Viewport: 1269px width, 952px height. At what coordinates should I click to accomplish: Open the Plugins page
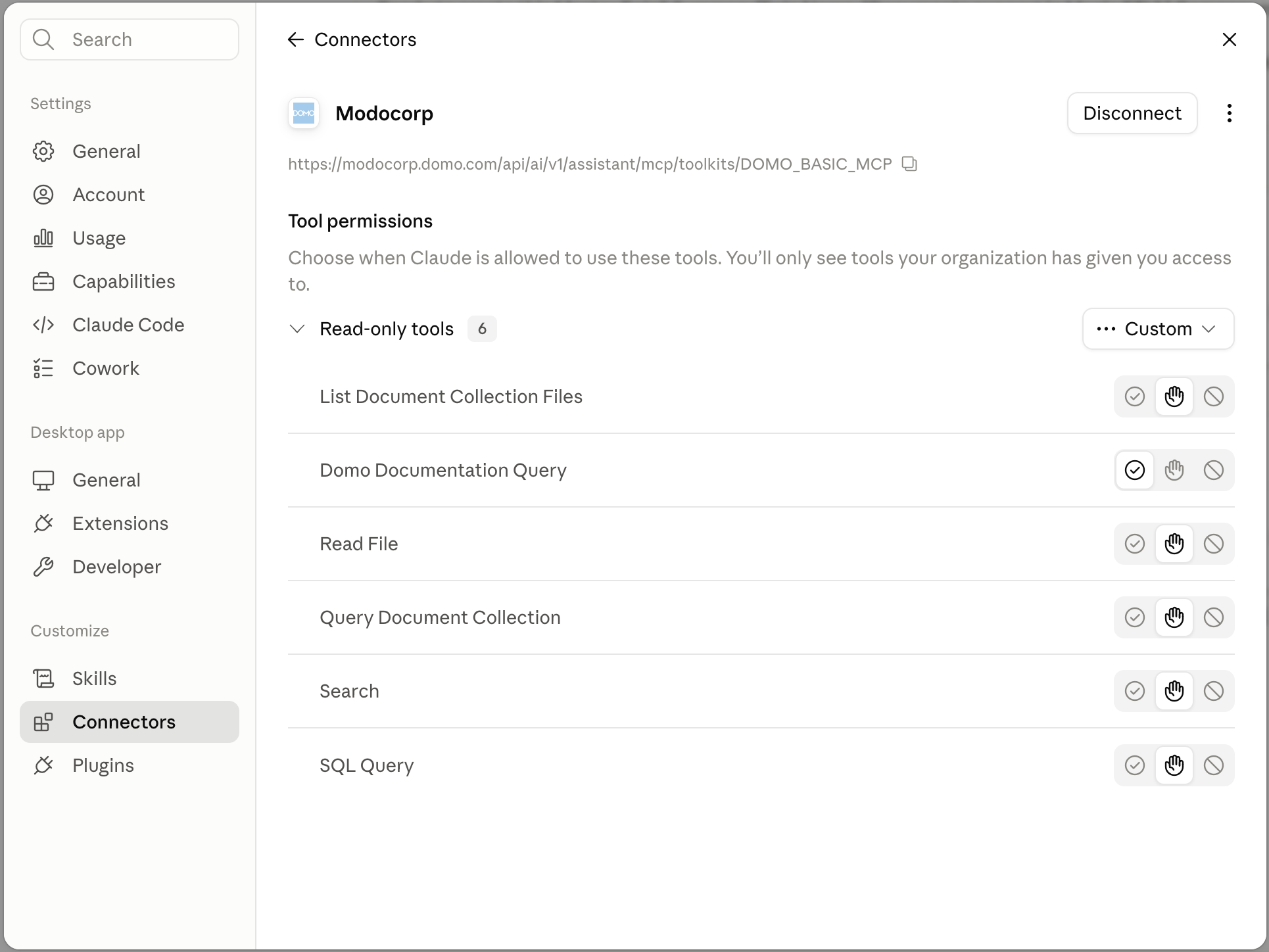point(130,765)
